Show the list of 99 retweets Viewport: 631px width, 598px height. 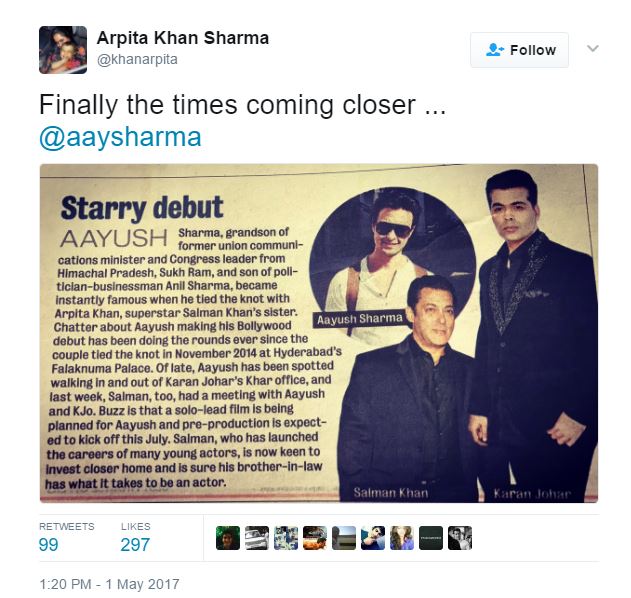tap(66, 538)
